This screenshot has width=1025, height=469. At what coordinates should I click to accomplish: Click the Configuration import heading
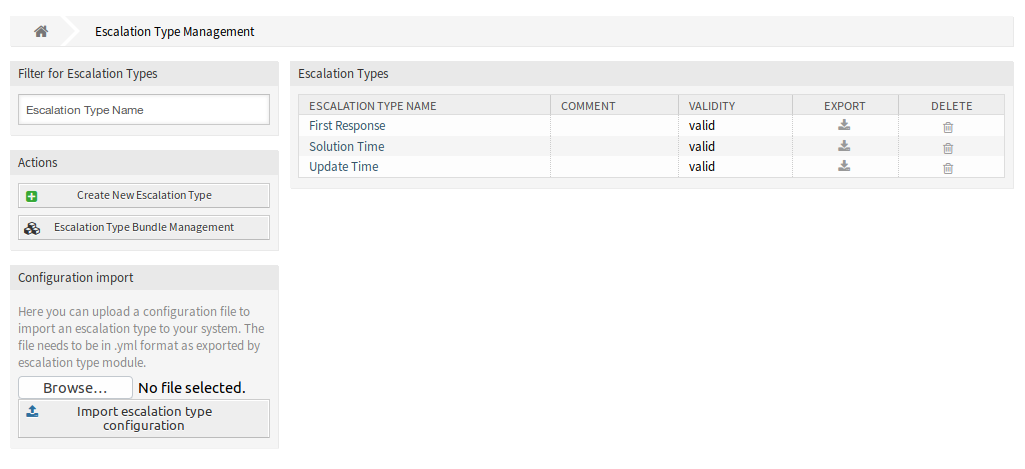coord(76,278)
